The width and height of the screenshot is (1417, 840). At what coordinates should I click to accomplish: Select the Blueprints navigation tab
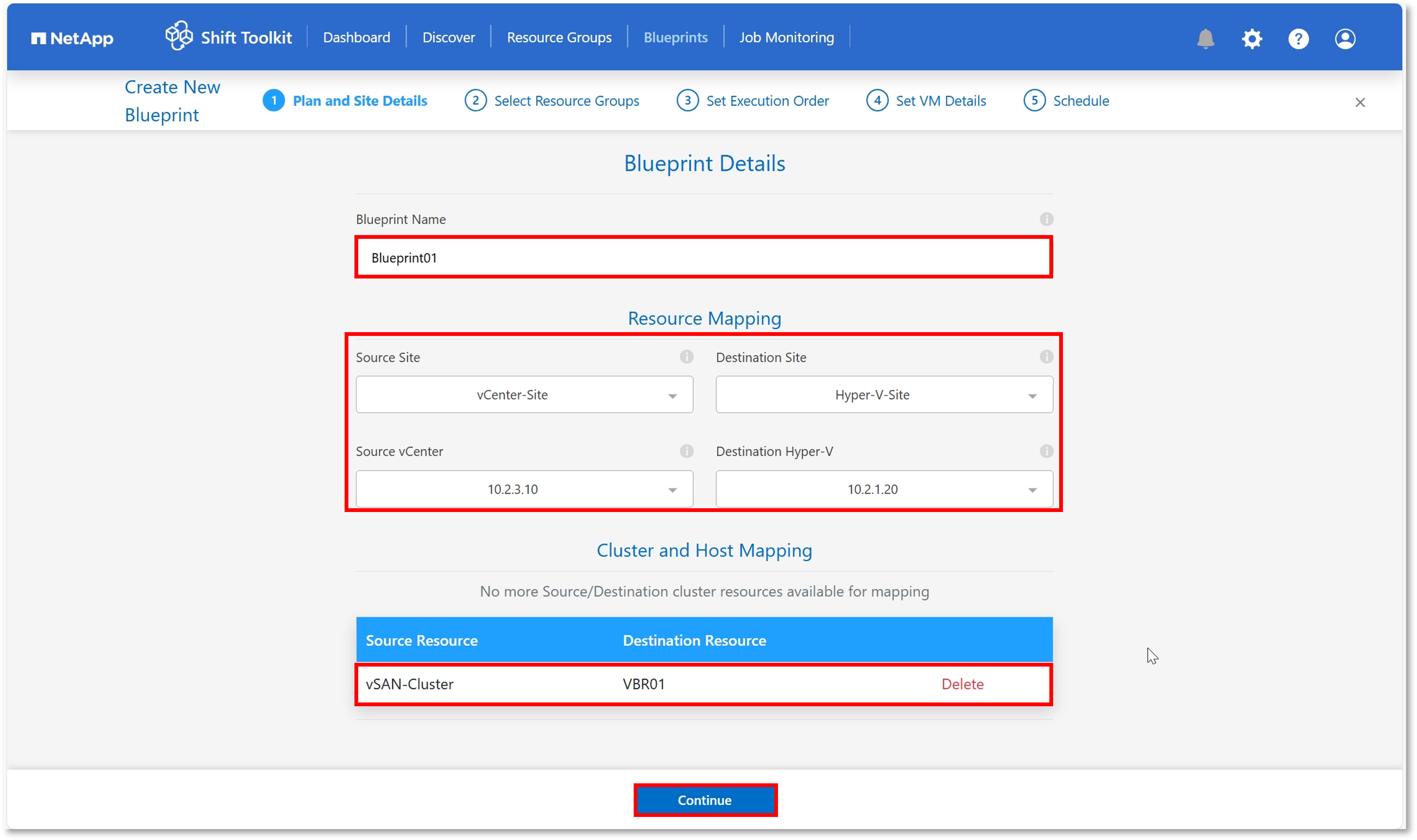pyautogui.click(x=676, y=37)
